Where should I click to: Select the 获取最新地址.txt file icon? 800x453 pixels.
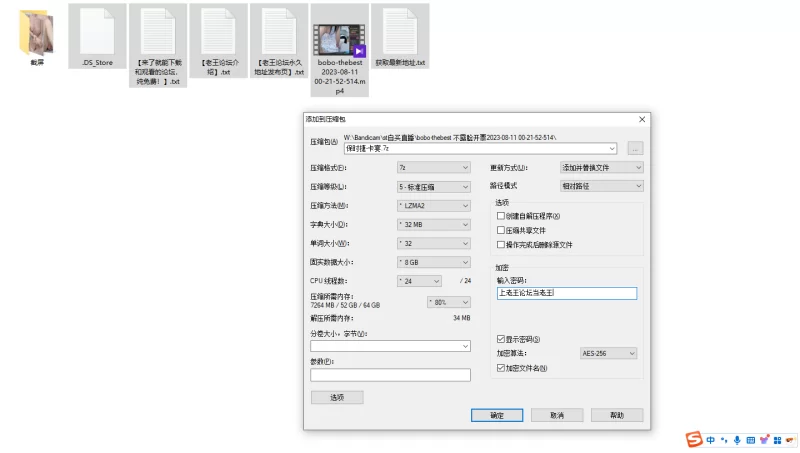point(399,33)
